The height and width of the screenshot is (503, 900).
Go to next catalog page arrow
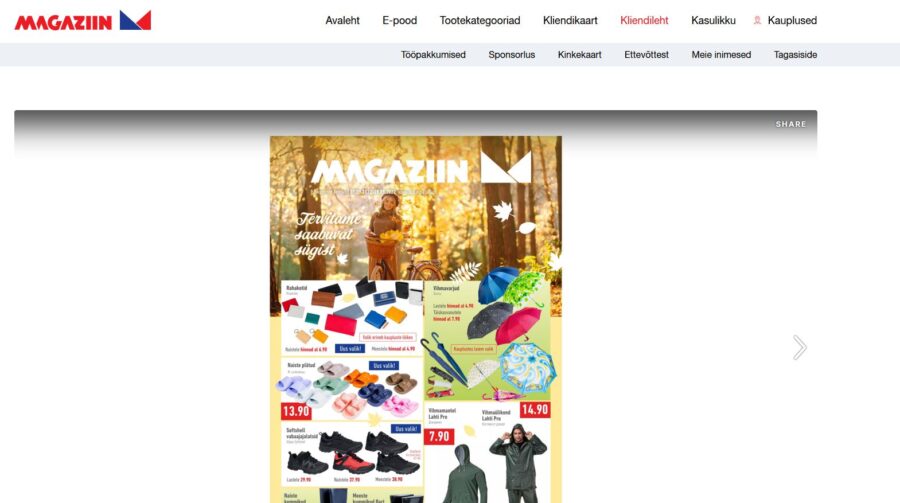800,347
